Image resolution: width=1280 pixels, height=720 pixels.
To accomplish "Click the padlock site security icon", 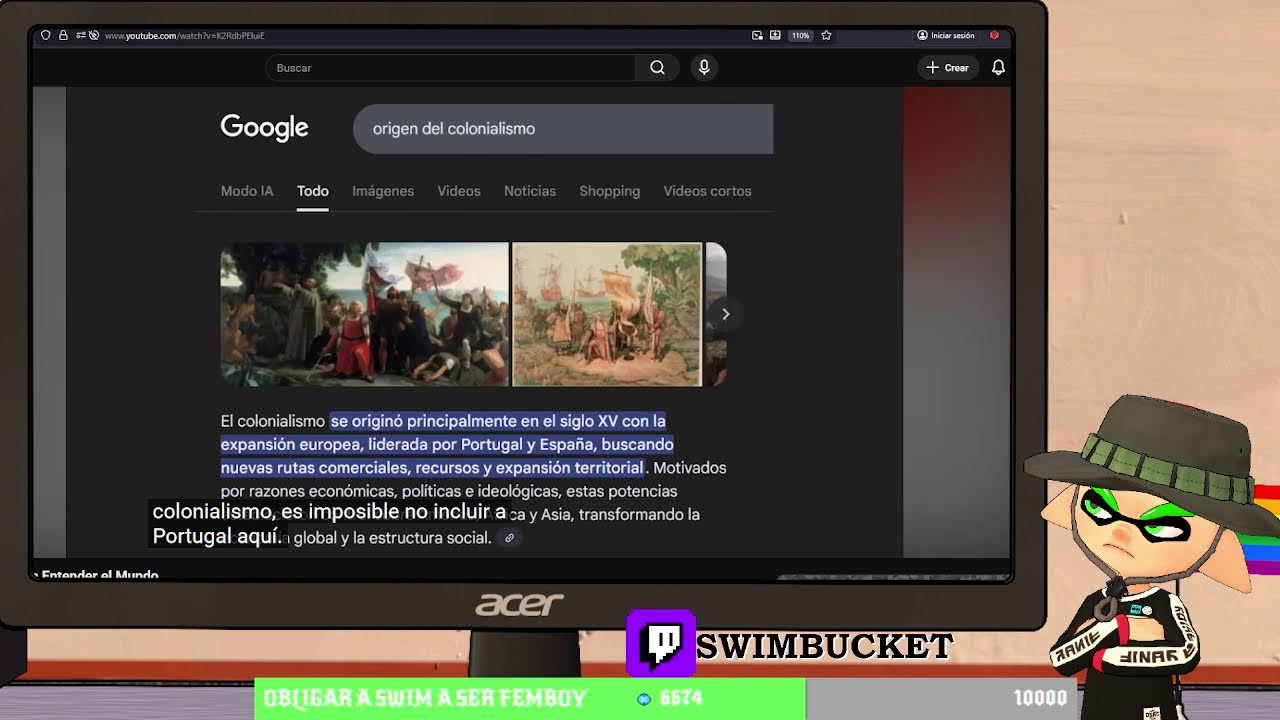I will (x=63, y=35).
